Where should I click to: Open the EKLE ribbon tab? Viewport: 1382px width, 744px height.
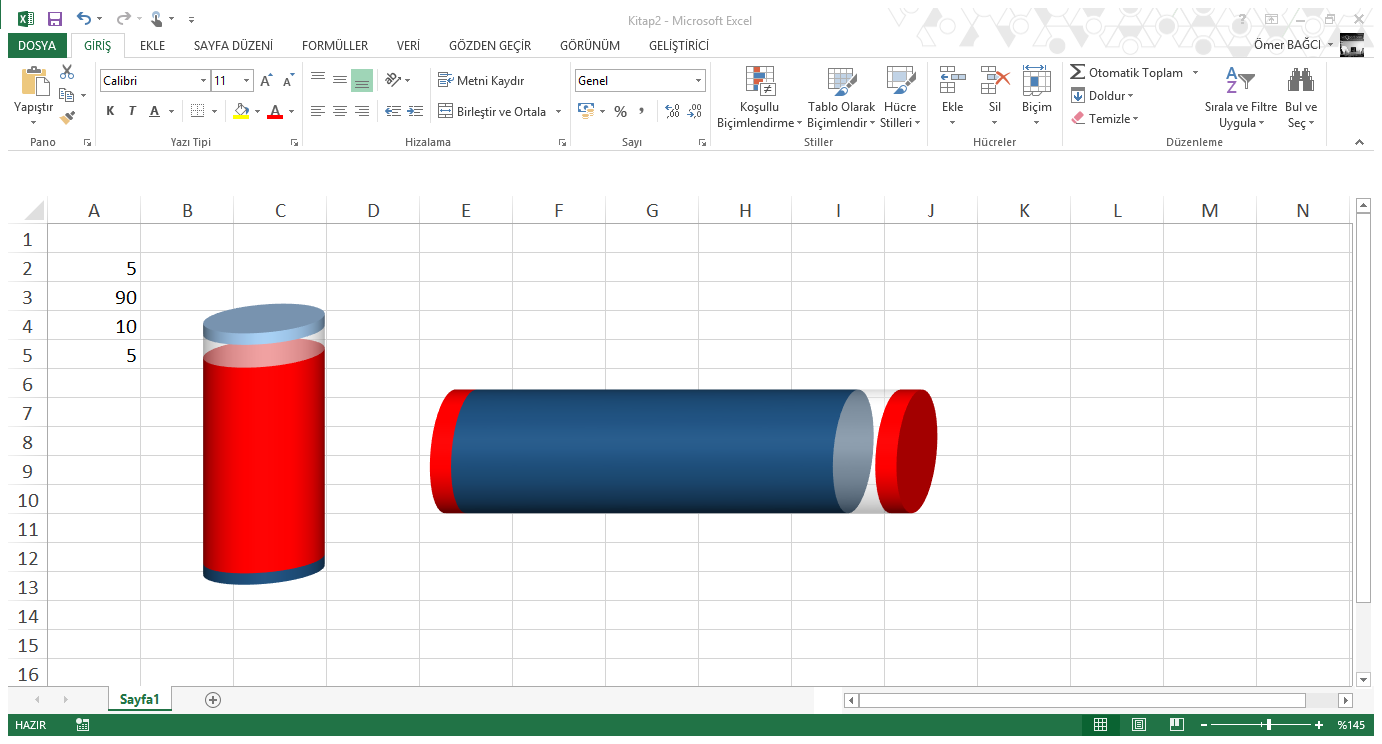152,46
